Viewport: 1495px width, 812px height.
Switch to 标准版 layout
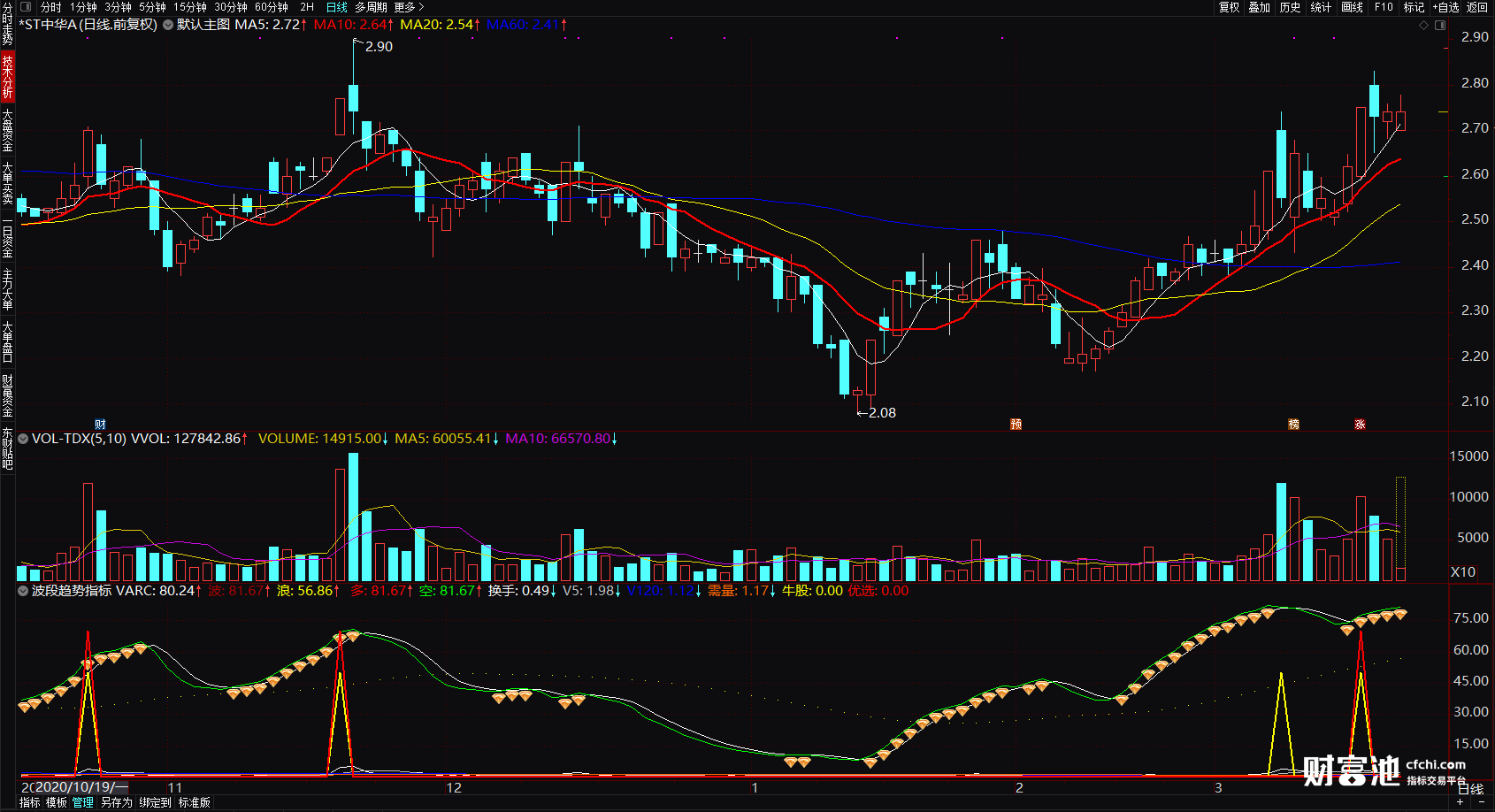coord(195,803)
